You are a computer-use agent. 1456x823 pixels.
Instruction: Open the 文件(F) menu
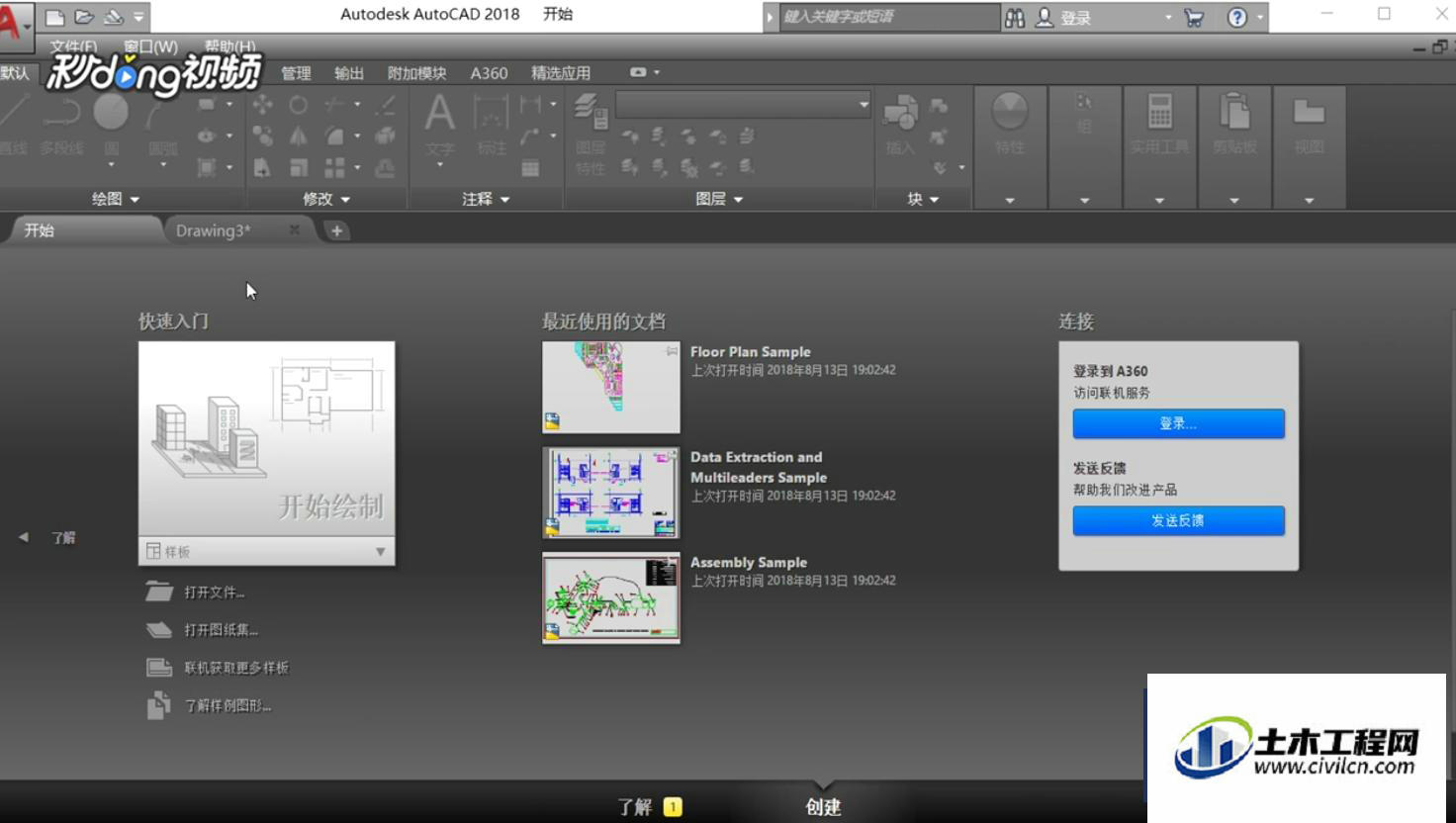(x=73, y=46)
